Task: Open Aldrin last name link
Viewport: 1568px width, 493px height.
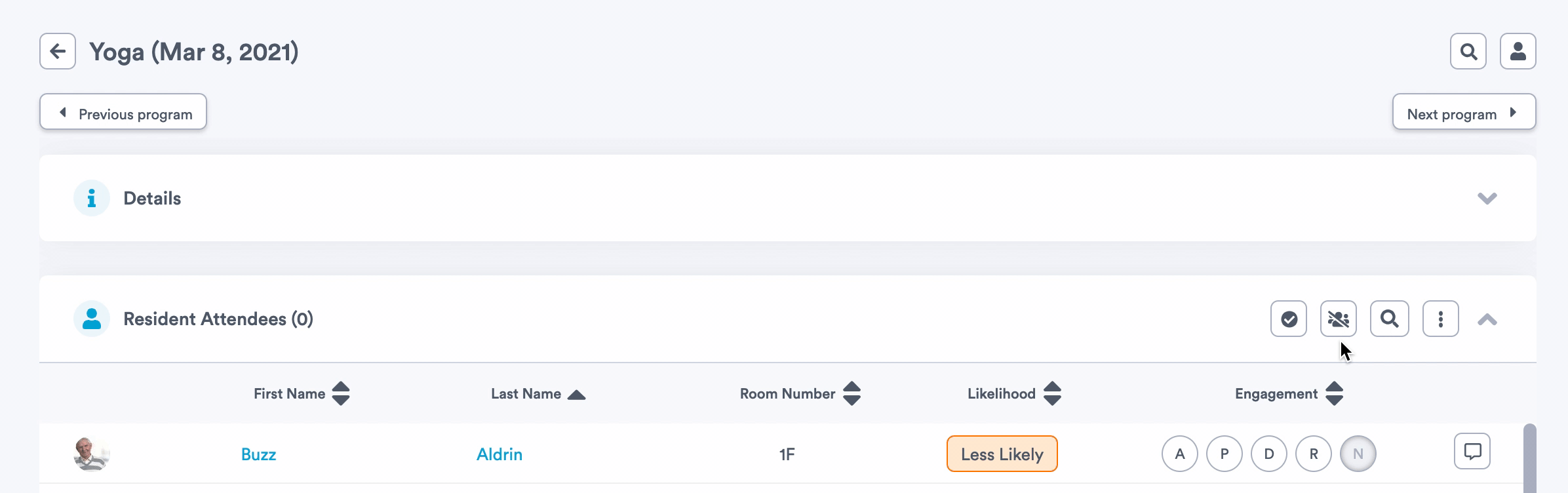Action: point(499,454)
